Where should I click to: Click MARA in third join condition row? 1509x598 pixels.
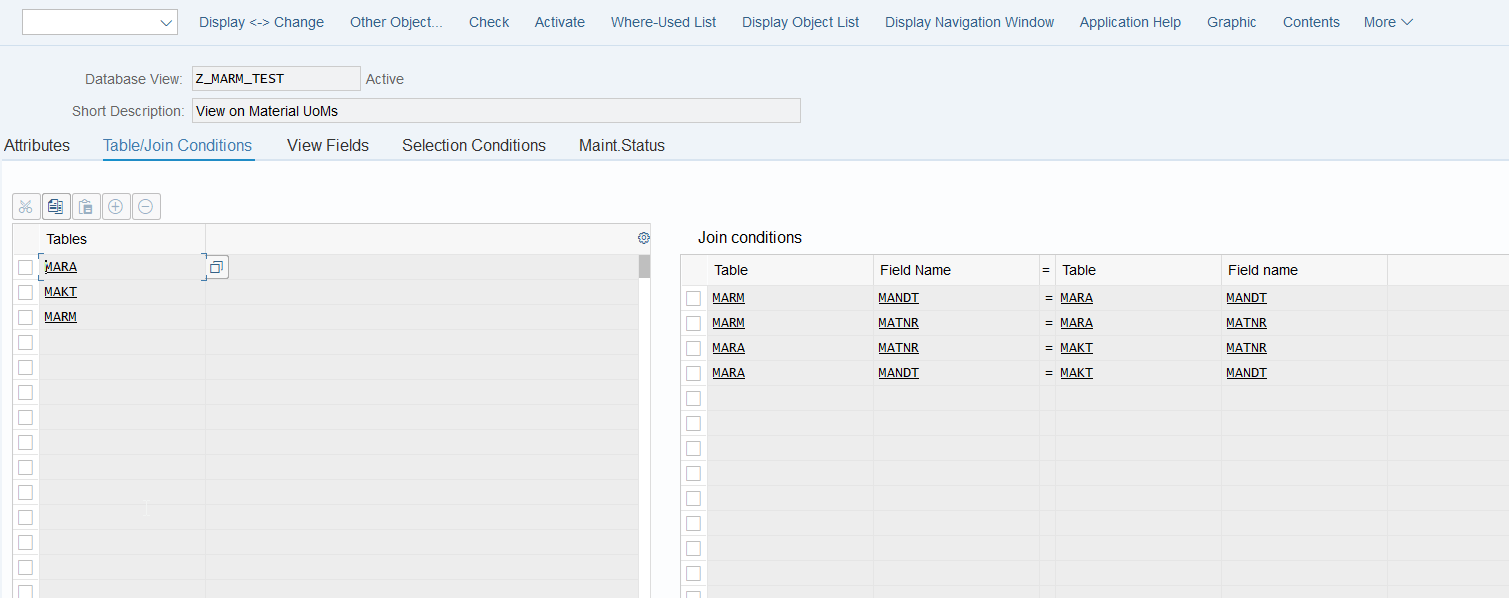tap(728, 348)
